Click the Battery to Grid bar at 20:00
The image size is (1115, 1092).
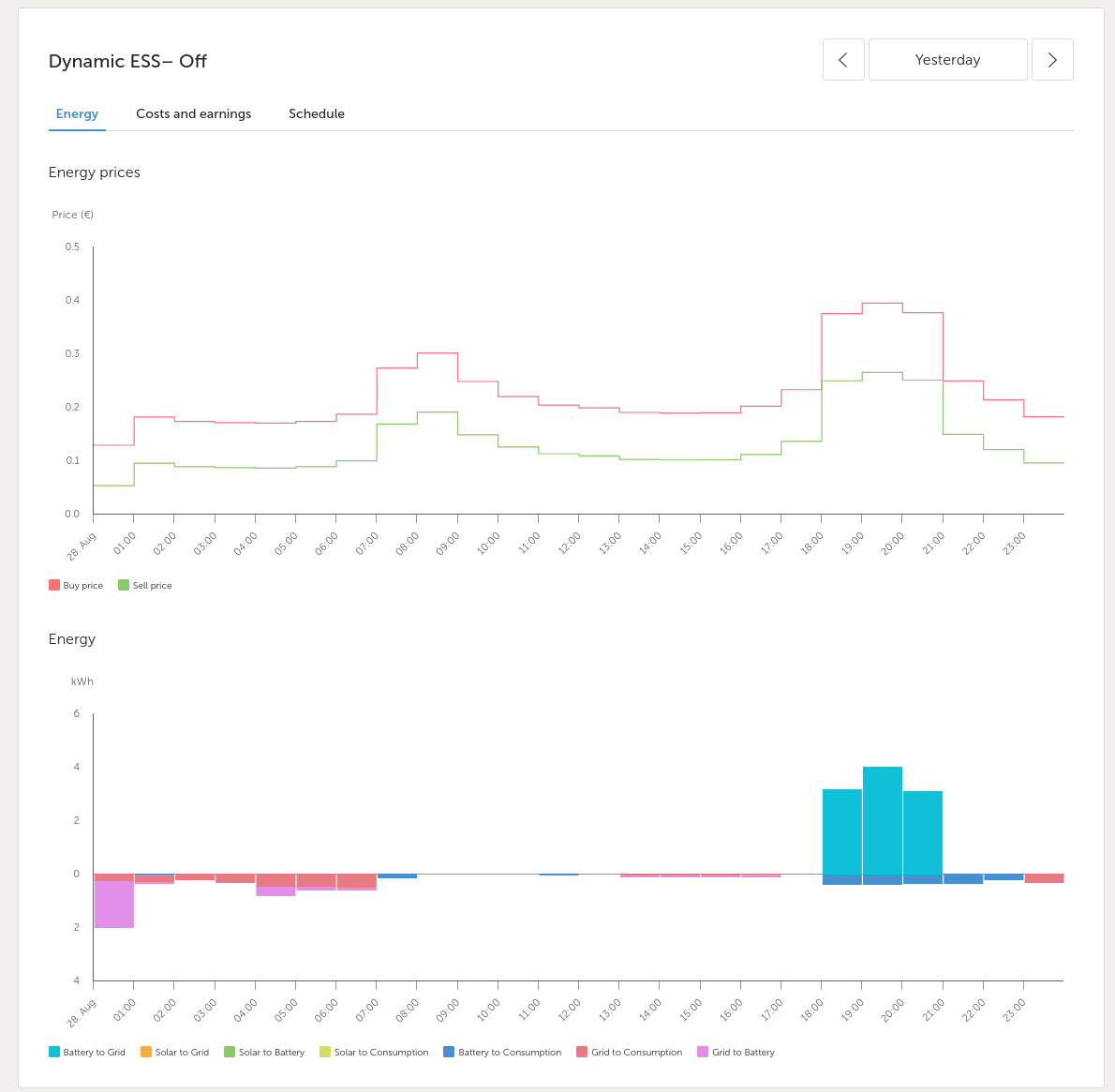point(922,832)
